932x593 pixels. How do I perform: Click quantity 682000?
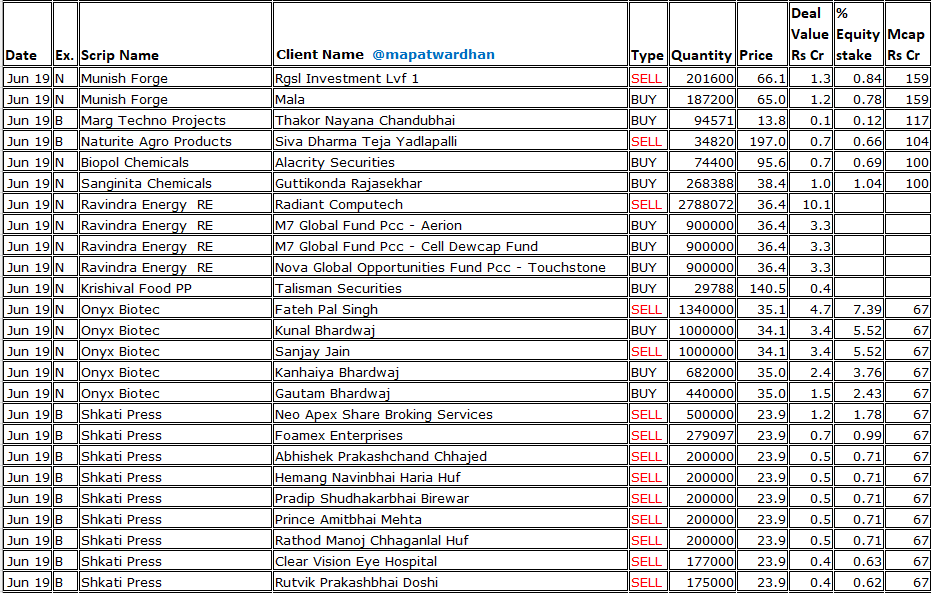[x=710, y=373]
